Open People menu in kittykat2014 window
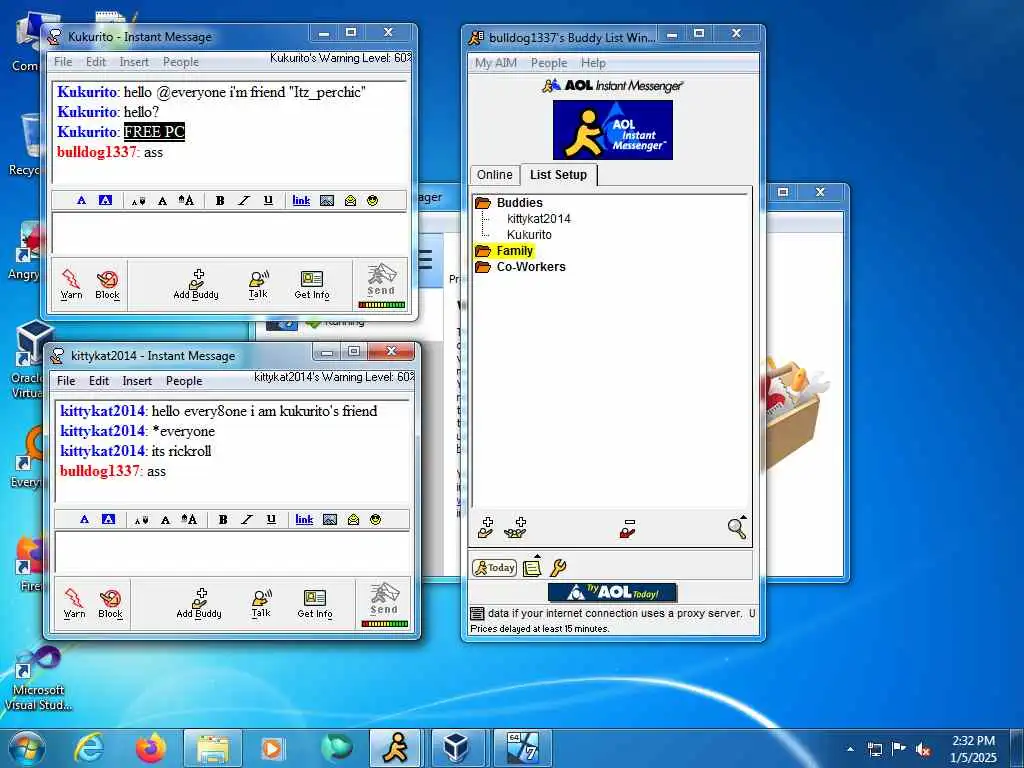Screen dimensions: 1024x768 coord(184,381)
